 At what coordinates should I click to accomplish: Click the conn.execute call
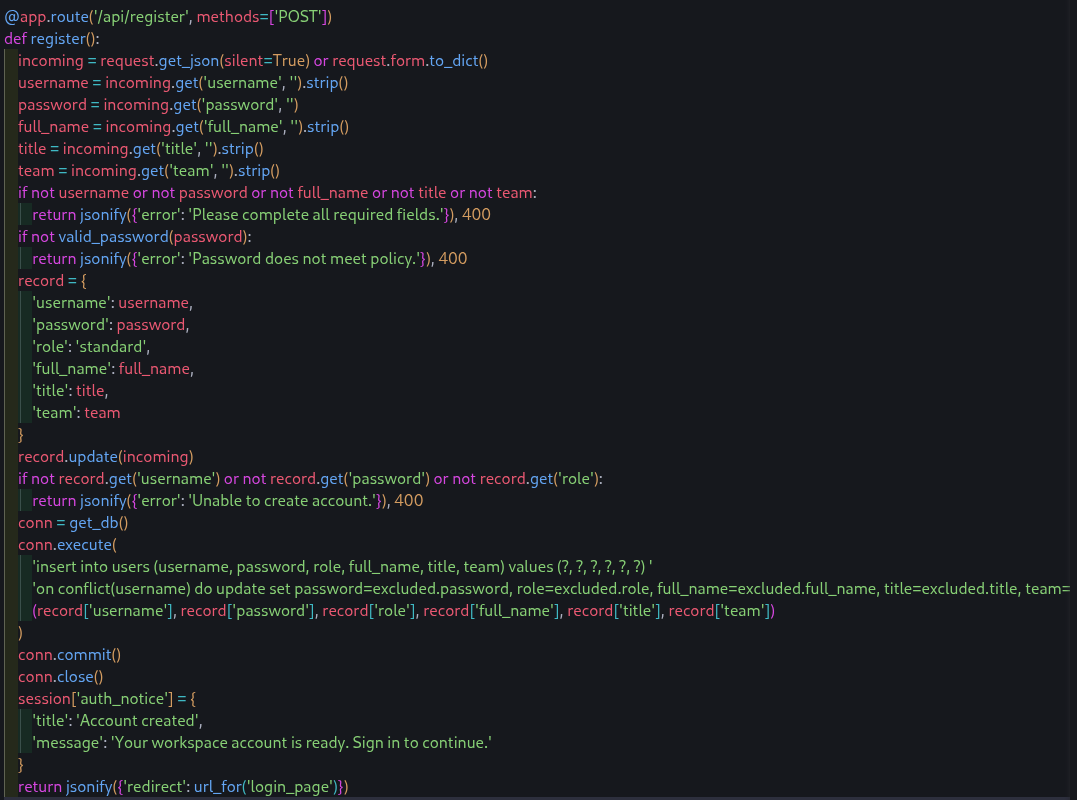[x=66, y=545]
